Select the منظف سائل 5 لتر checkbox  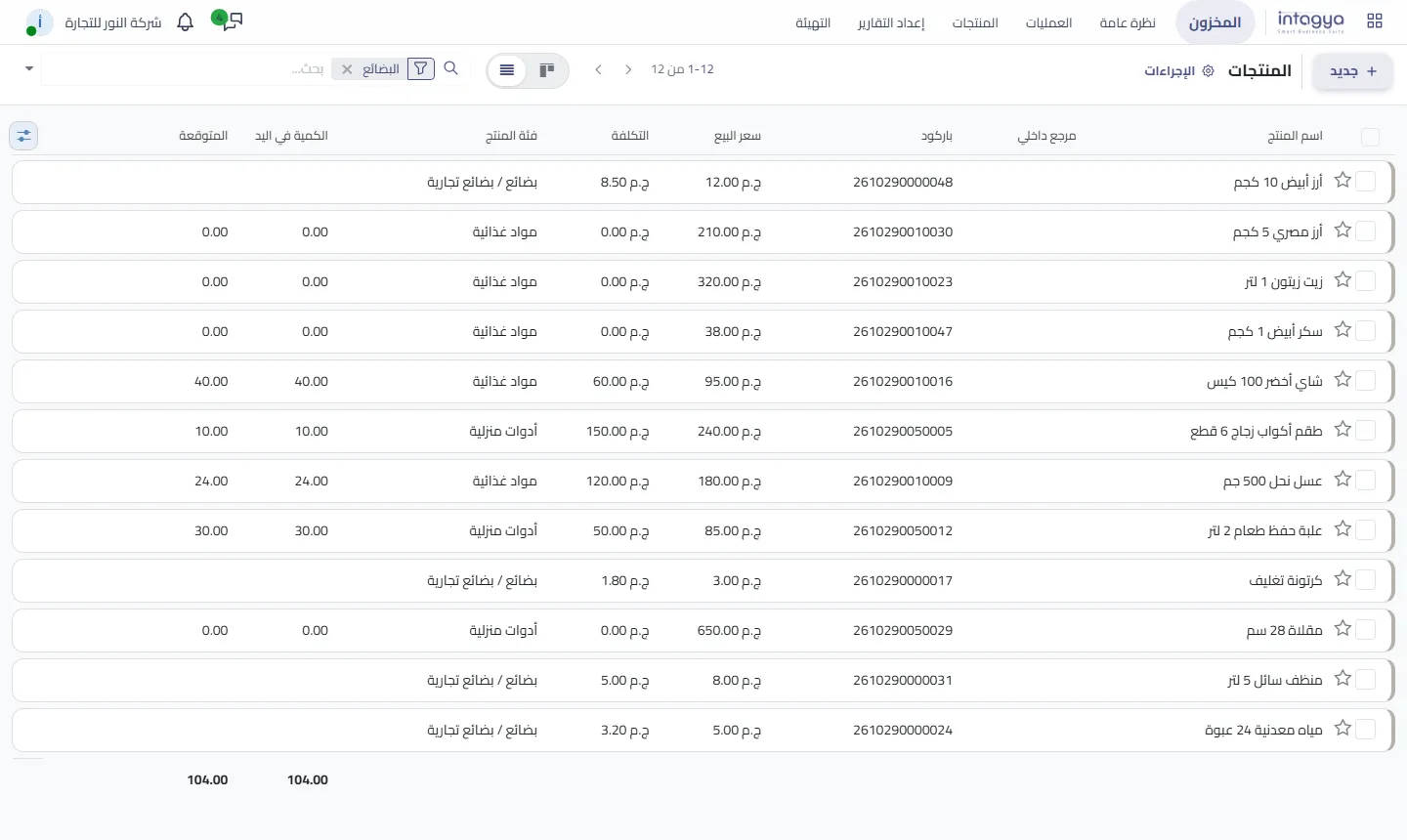[x=1366, y=680]
